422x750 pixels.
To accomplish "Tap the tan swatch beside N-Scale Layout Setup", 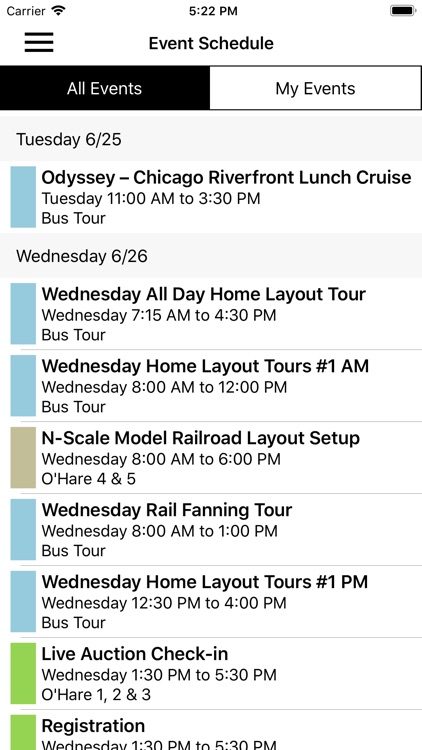I will coord(23,458).
